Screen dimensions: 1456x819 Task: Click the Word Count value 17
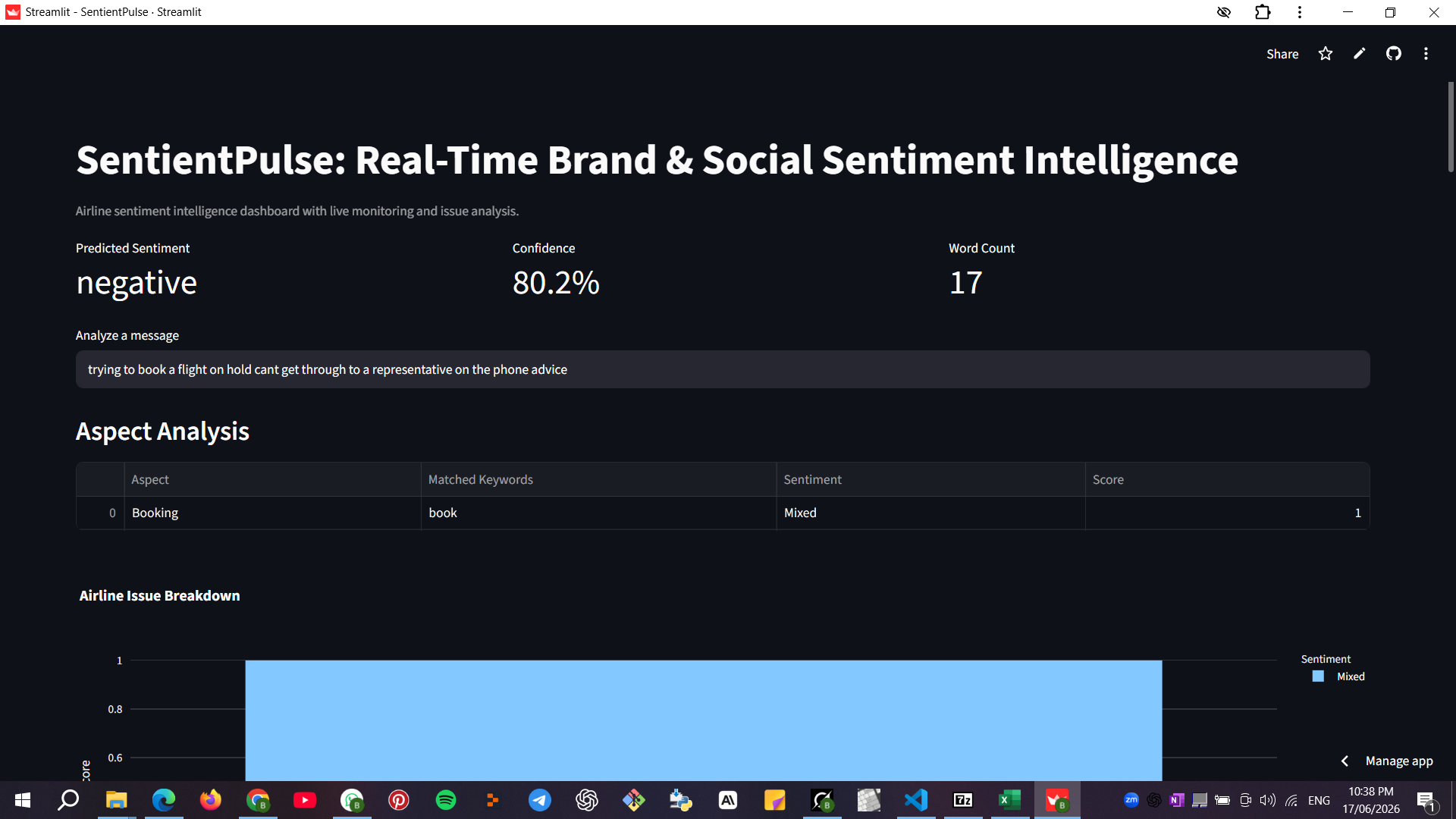[965, 283]
